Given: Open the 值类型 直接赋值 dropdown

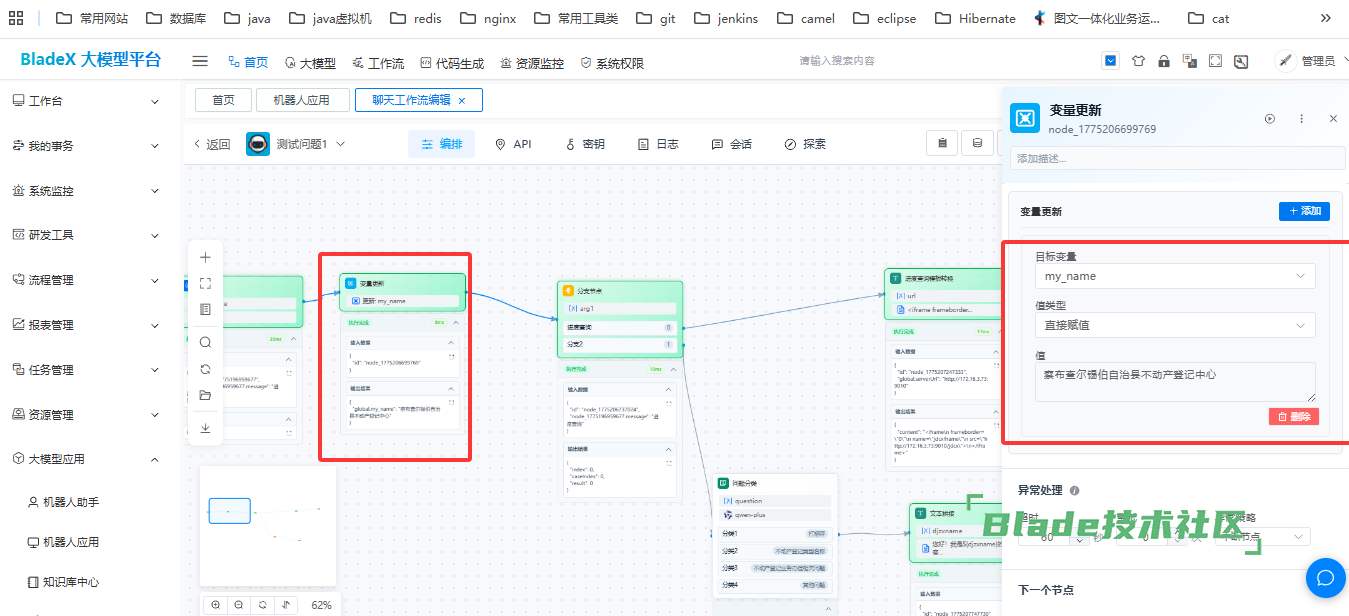Looking at the screenshot, I should 1174,325.
